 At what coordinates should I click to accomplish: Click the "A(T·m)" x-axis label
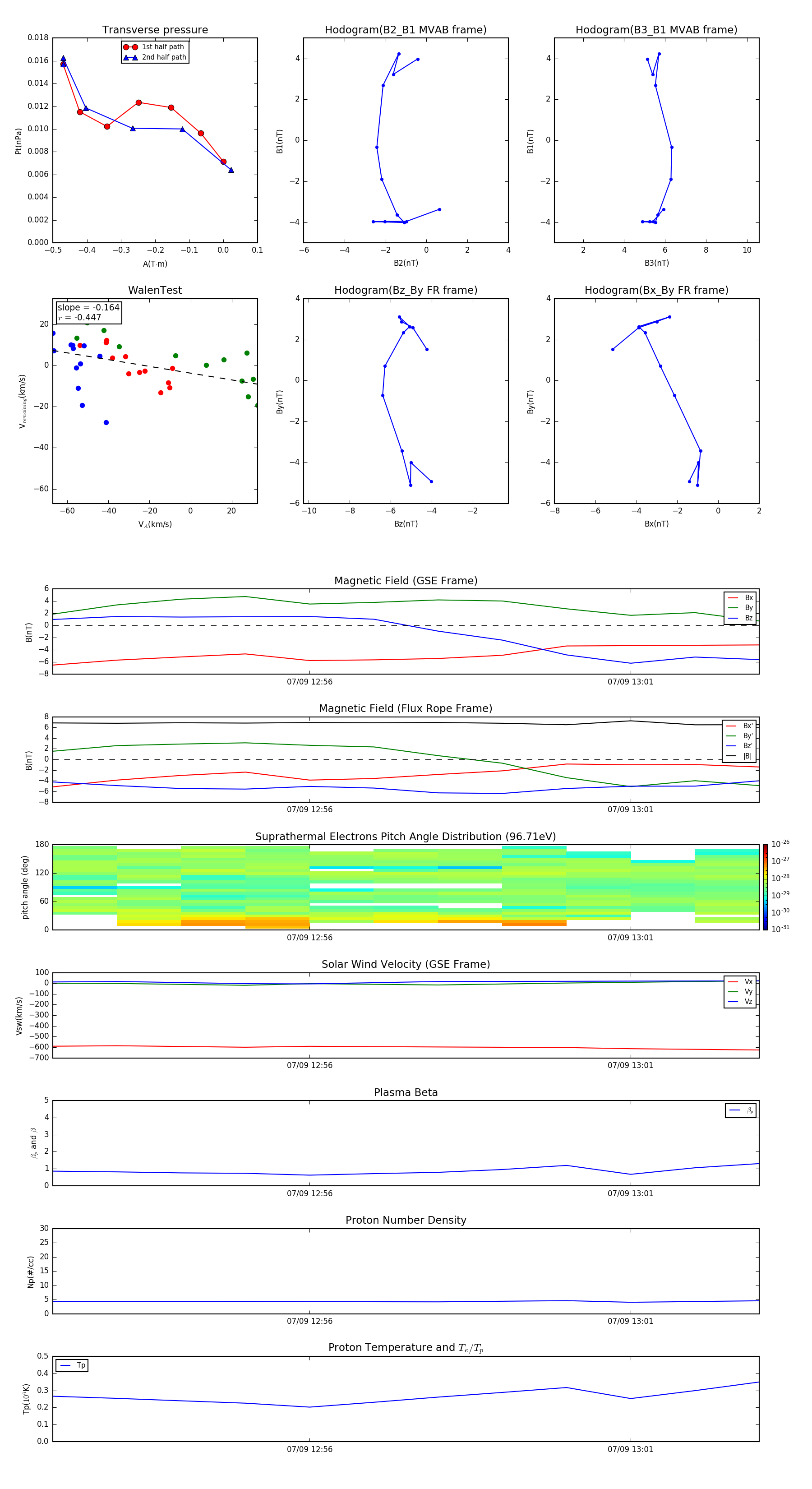coord(155,264)
